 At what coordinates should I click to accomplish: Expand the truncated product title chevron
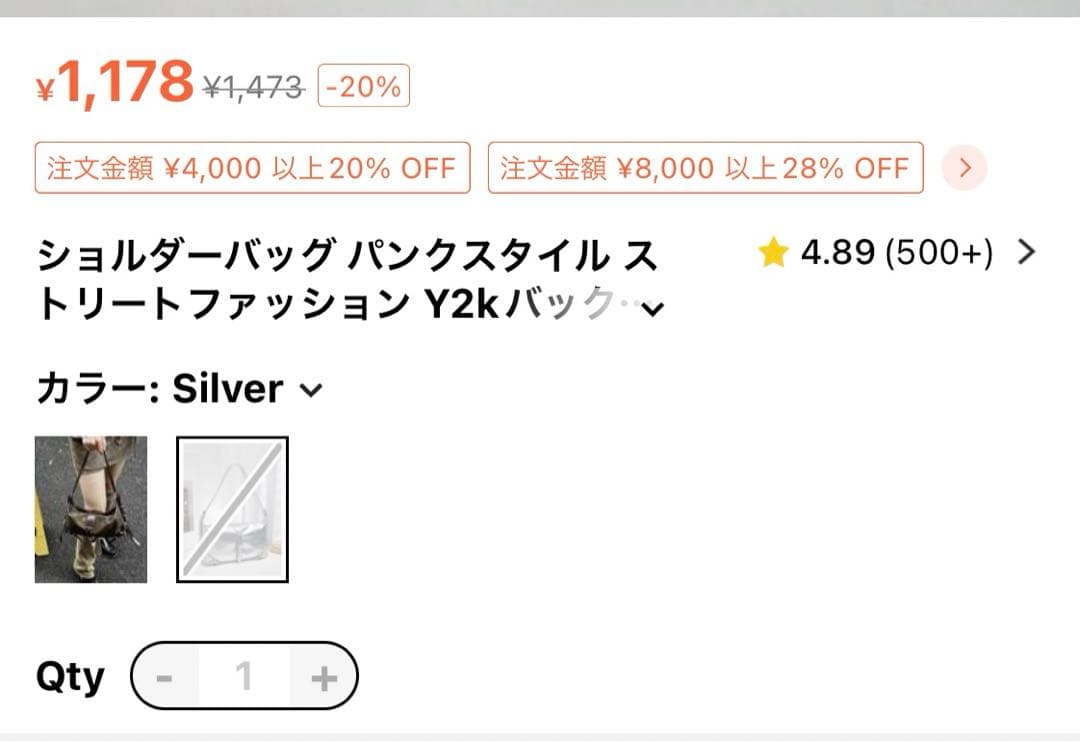pyautogui.click(x=652, y=309)
